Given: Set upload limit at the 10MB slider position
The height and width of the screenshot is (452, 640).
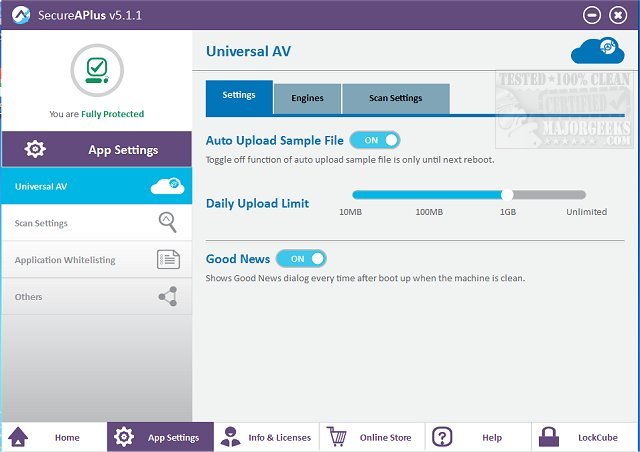Looking at the screenshot, I should coord(356,195).
